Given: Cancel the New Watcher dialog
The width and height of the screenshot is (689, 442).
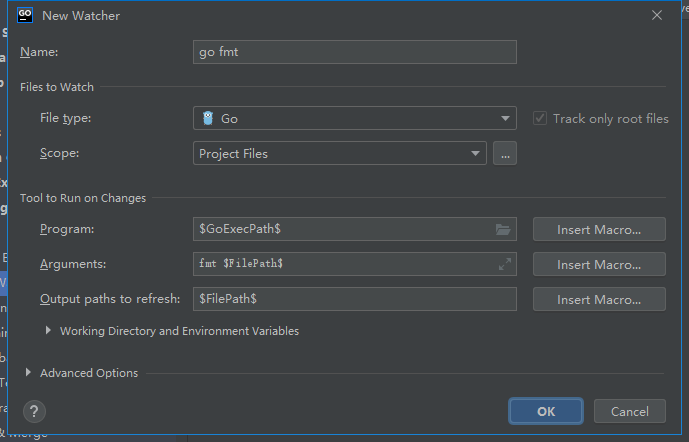Looking at the screenshot, I should coord(629,411).
